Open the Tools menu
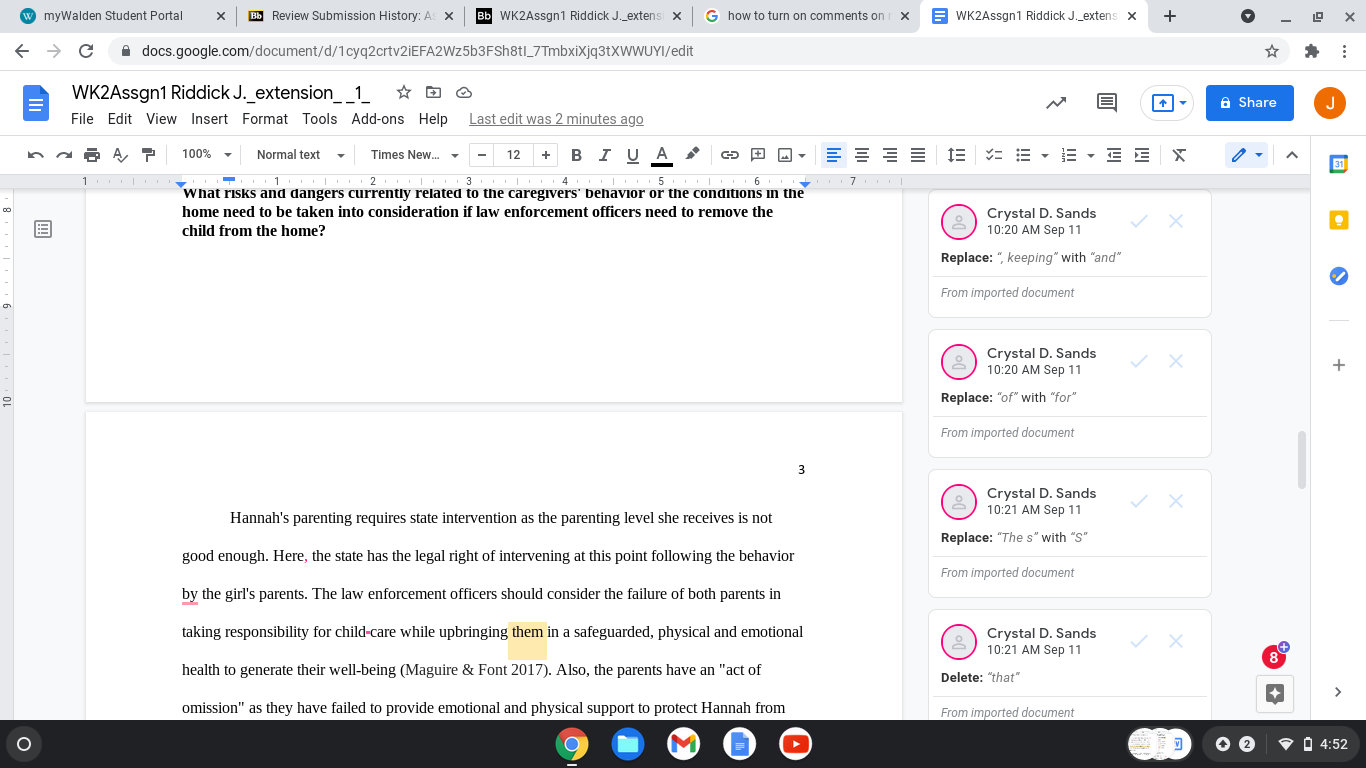This screenshot has height=768, width=1366. (x=320, y=119)
